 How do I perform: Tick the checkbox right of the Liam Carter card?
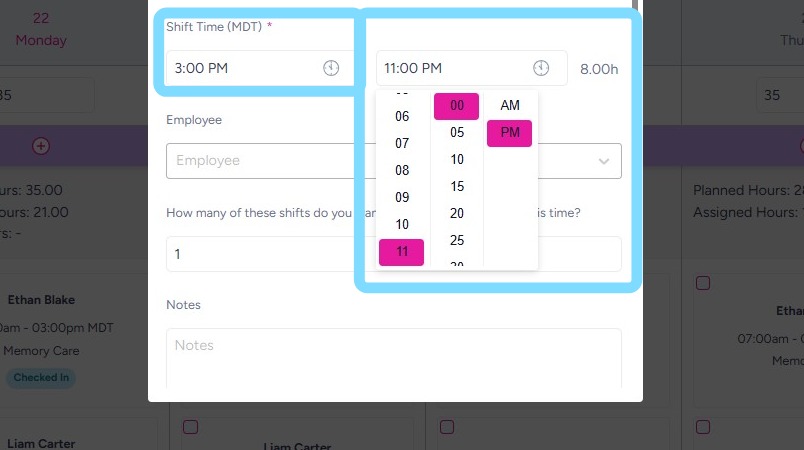coord(447,427)
